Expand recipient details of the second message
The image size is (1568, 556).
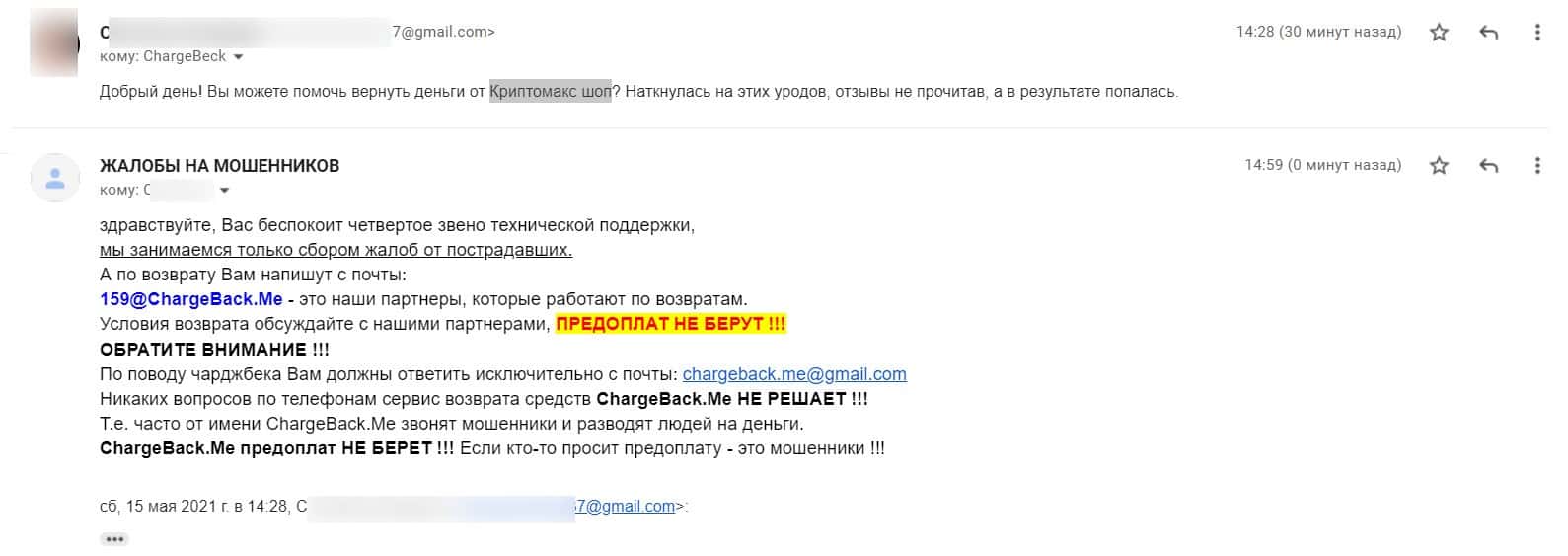(x=225, y=191)
